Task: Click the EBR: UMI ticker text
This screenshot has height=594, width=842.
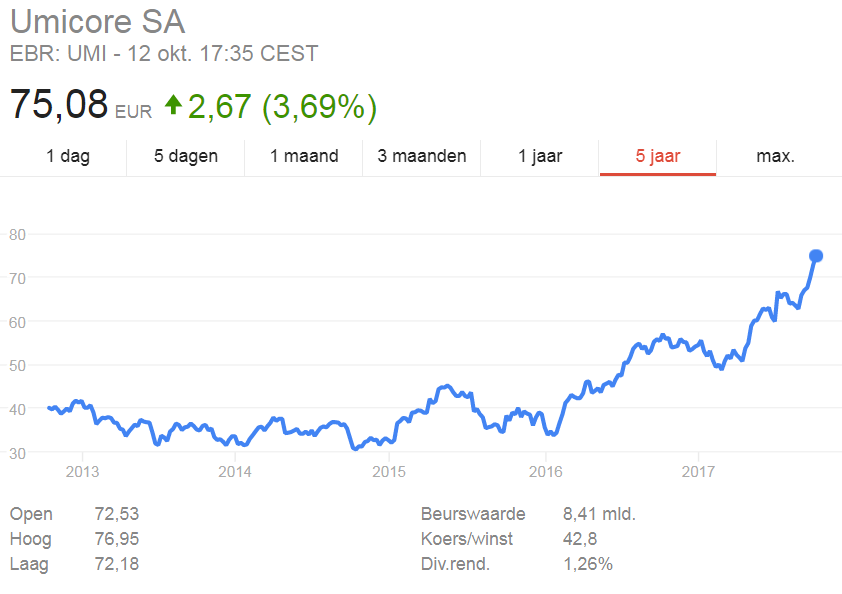Action: [x=58, y=54]
